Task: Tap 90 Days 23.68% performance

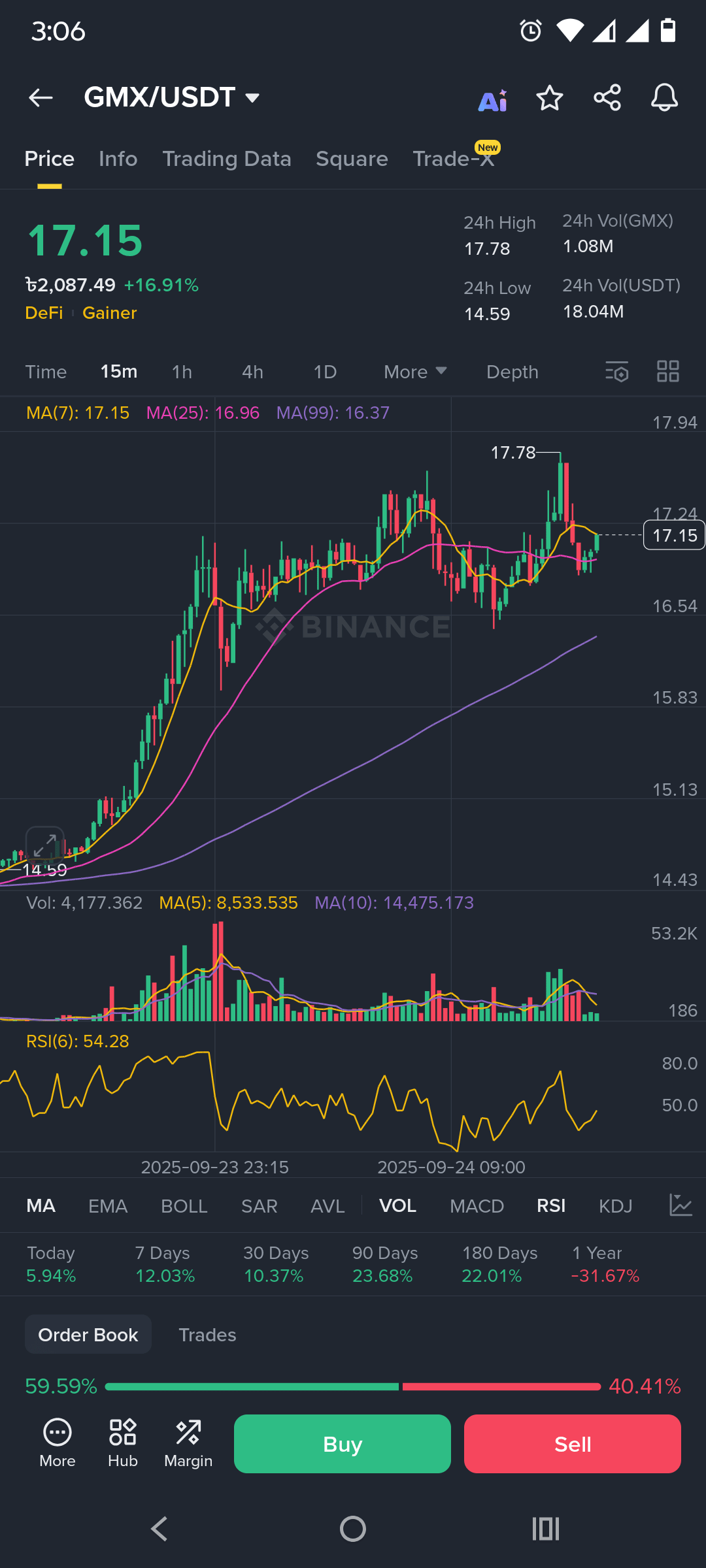Action: (384, 1264)
